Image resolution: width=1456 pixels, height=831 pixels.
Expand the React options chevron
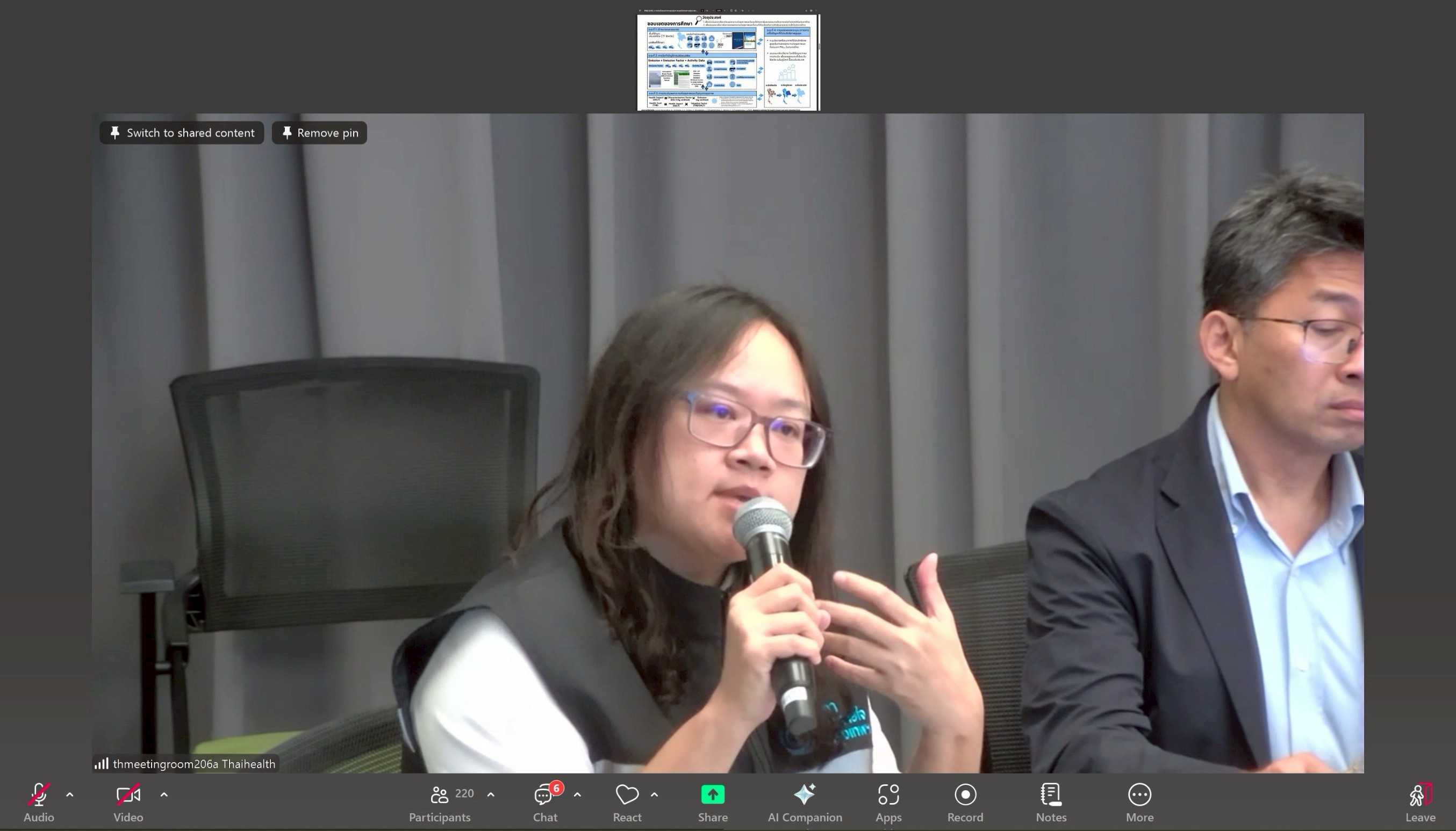click(654, 794)
